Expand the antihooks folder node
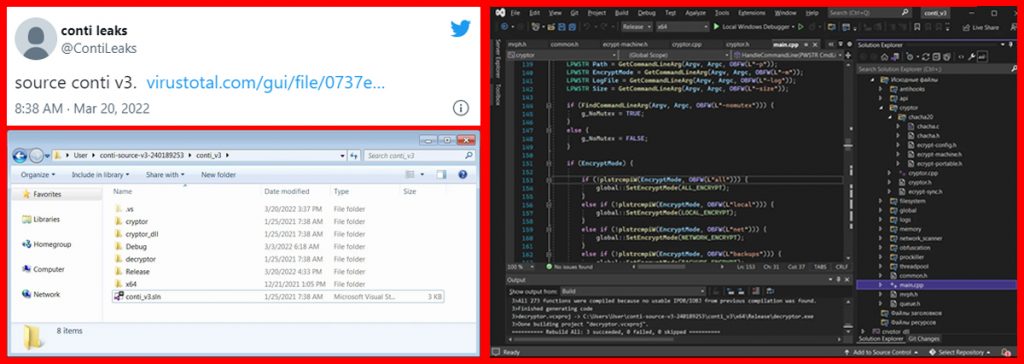Screen dimensions: 1024x364 879,88
